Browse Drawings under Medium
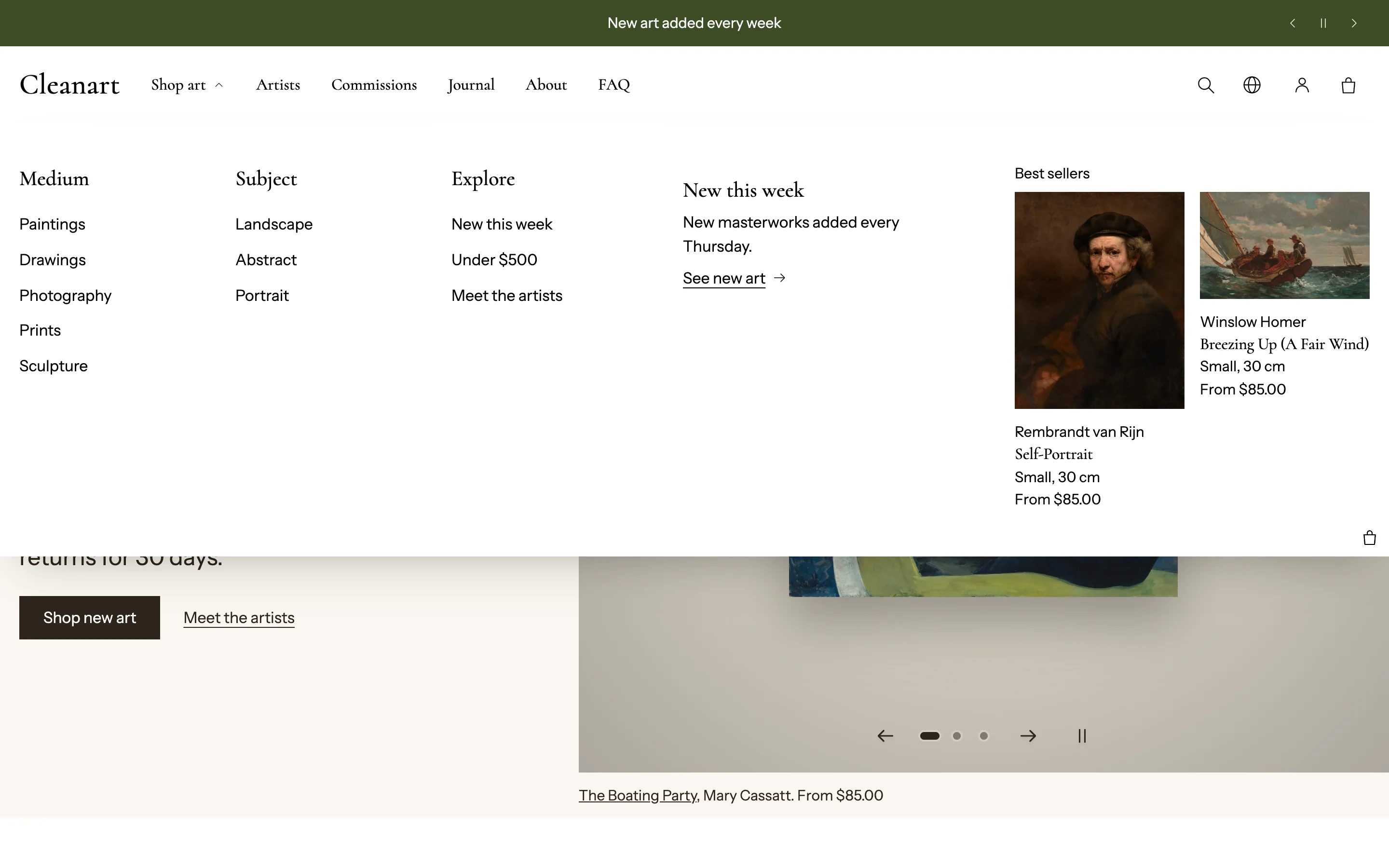The height and width of the screenshot is (868, 1389). 52,259
